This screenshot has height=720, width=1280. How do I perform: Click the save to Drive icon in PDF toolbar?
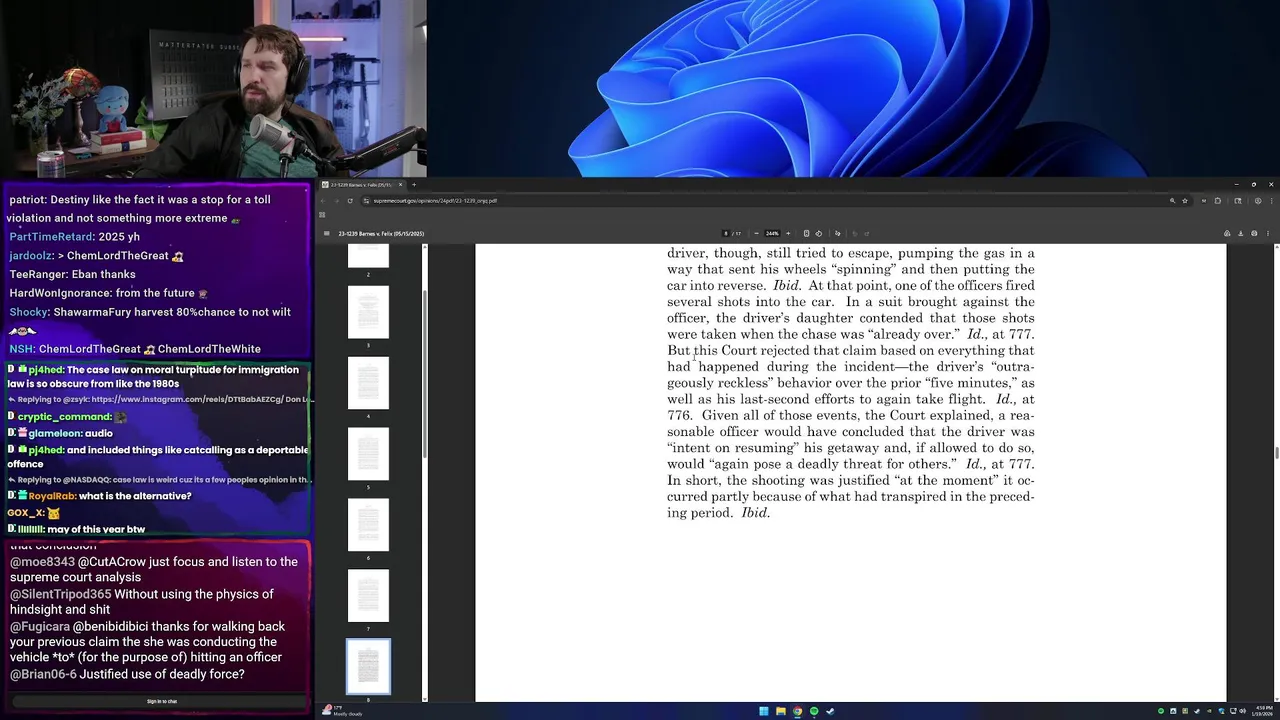[1226, 233]
